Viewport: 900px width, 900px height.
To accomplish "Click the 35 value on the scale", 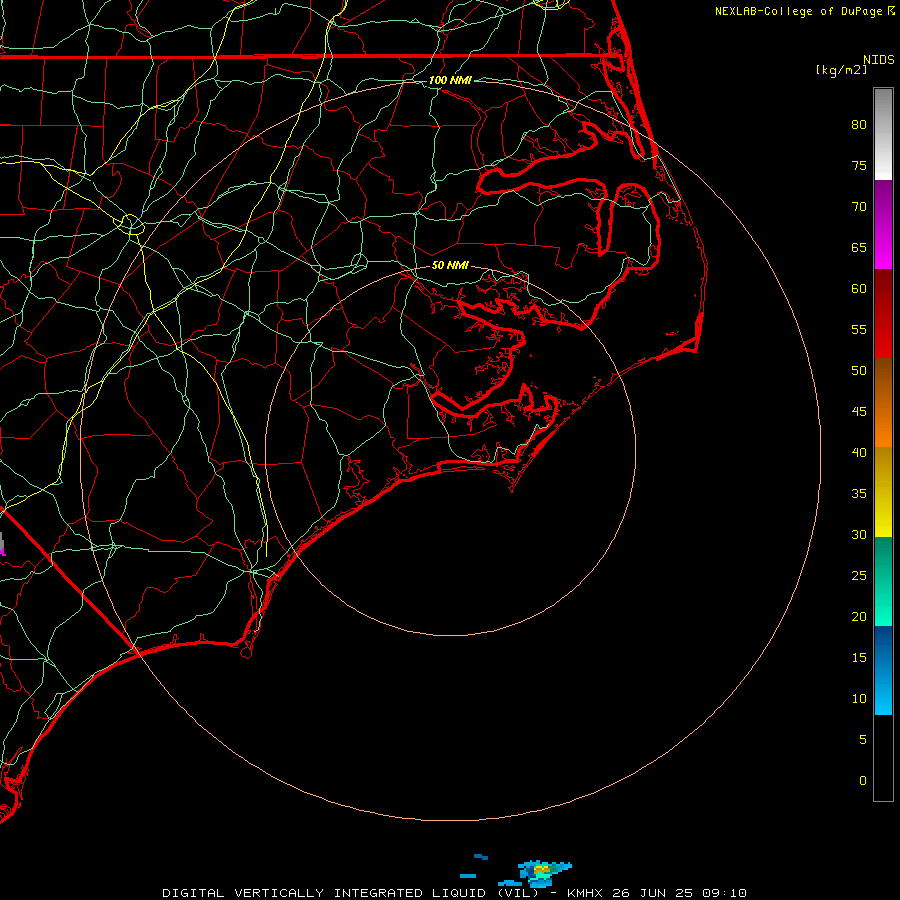I will [x=859, y=494].
